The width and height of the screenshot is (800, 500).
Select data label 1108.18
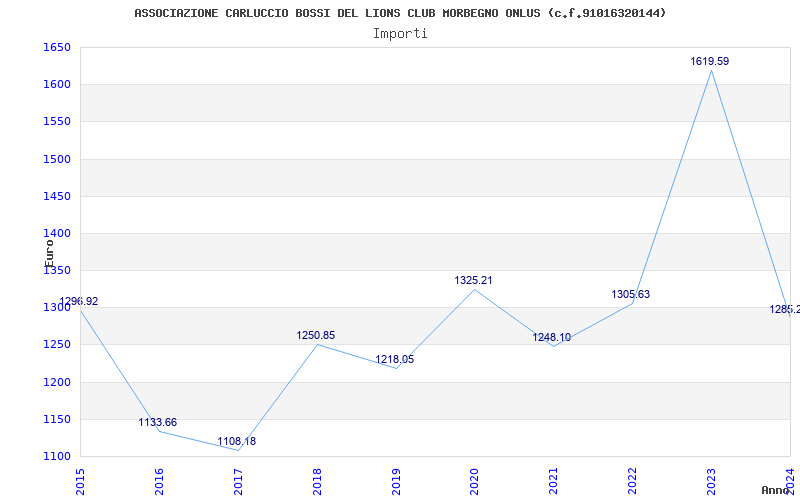(237, 441)
